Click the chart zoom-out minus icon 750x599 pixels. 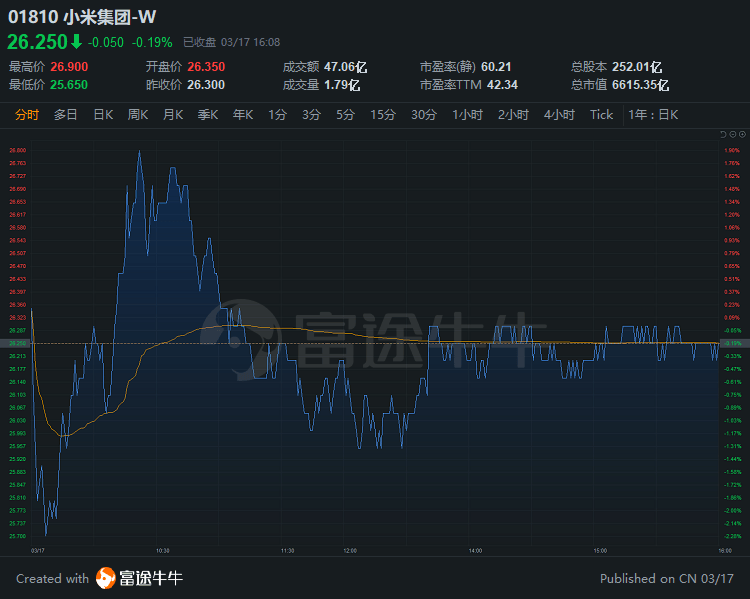(x=733, y=134)
